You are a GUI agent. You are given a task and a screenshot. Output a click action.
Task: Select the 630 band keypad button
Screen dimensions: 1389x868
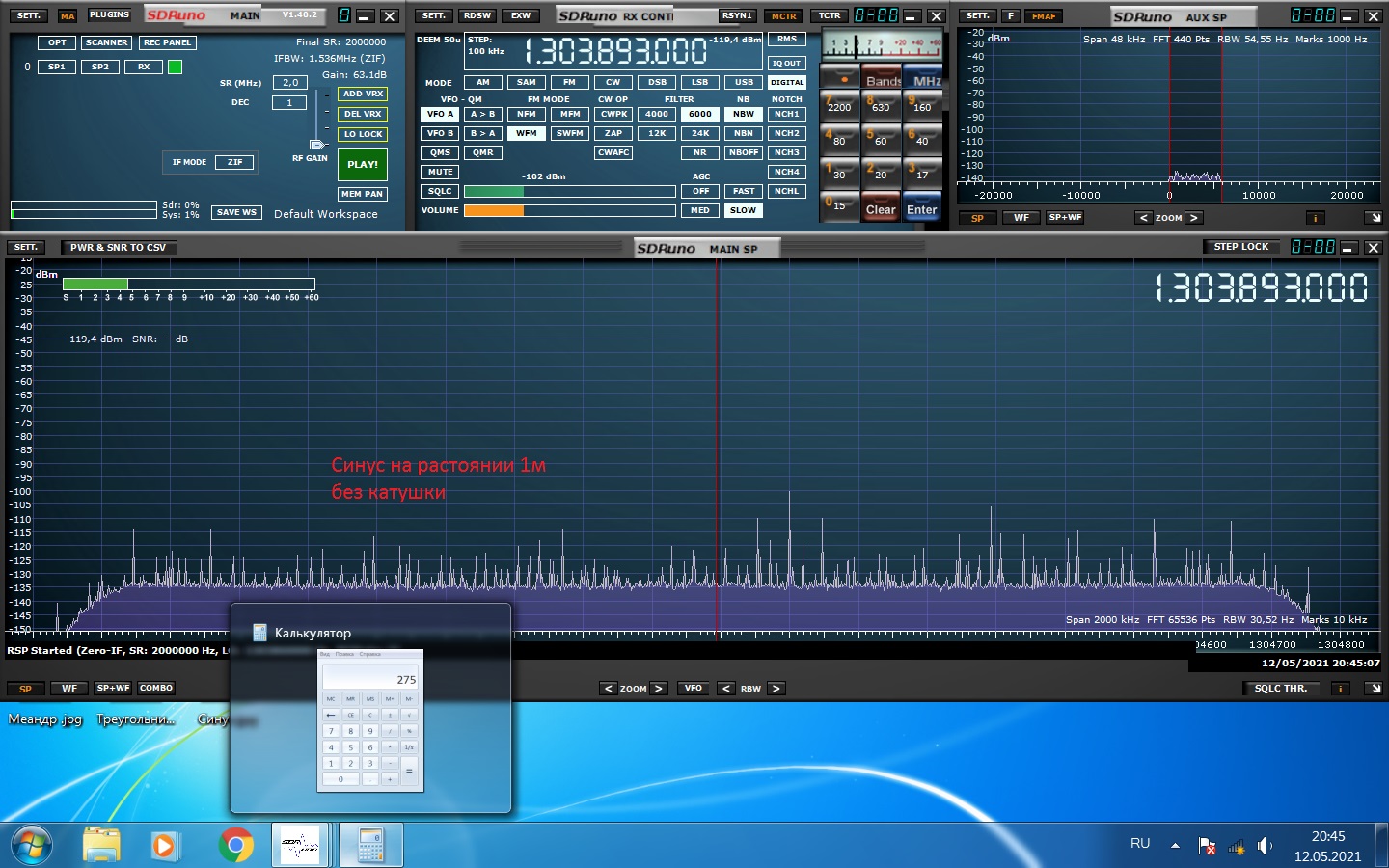pyautogui.click(x=881, y=104)
